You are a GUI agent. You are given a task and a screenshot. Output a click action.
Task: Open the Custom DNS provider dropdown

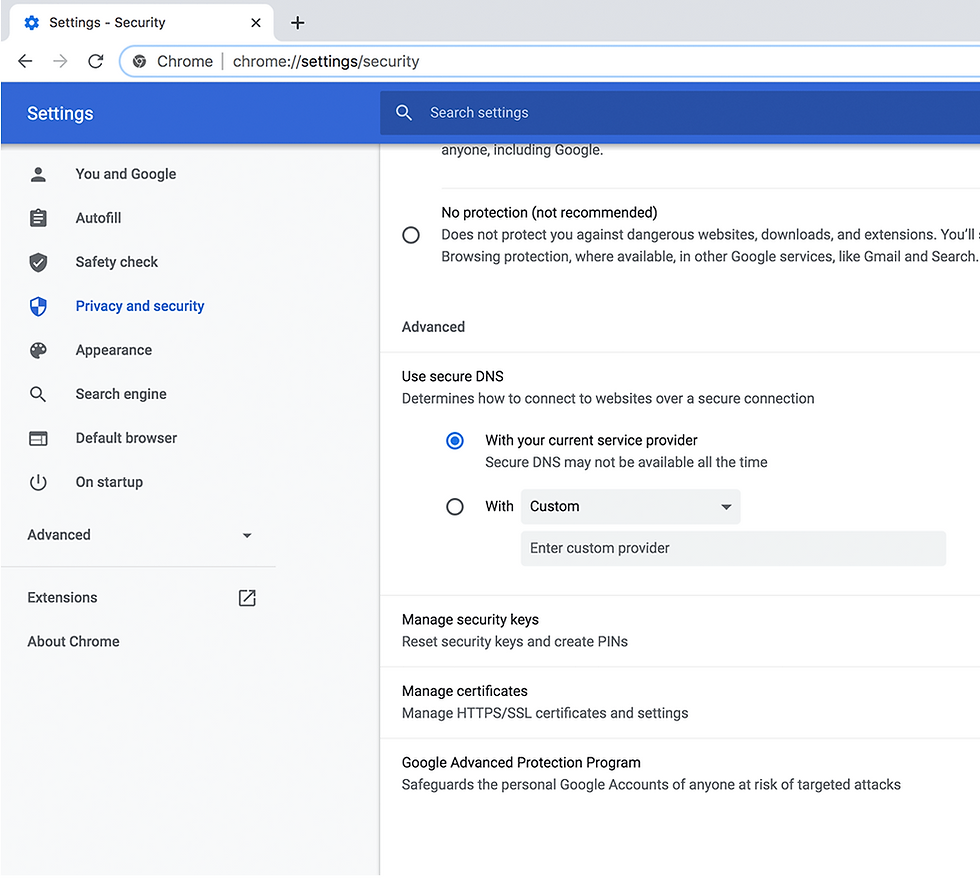tap(630, 507)
